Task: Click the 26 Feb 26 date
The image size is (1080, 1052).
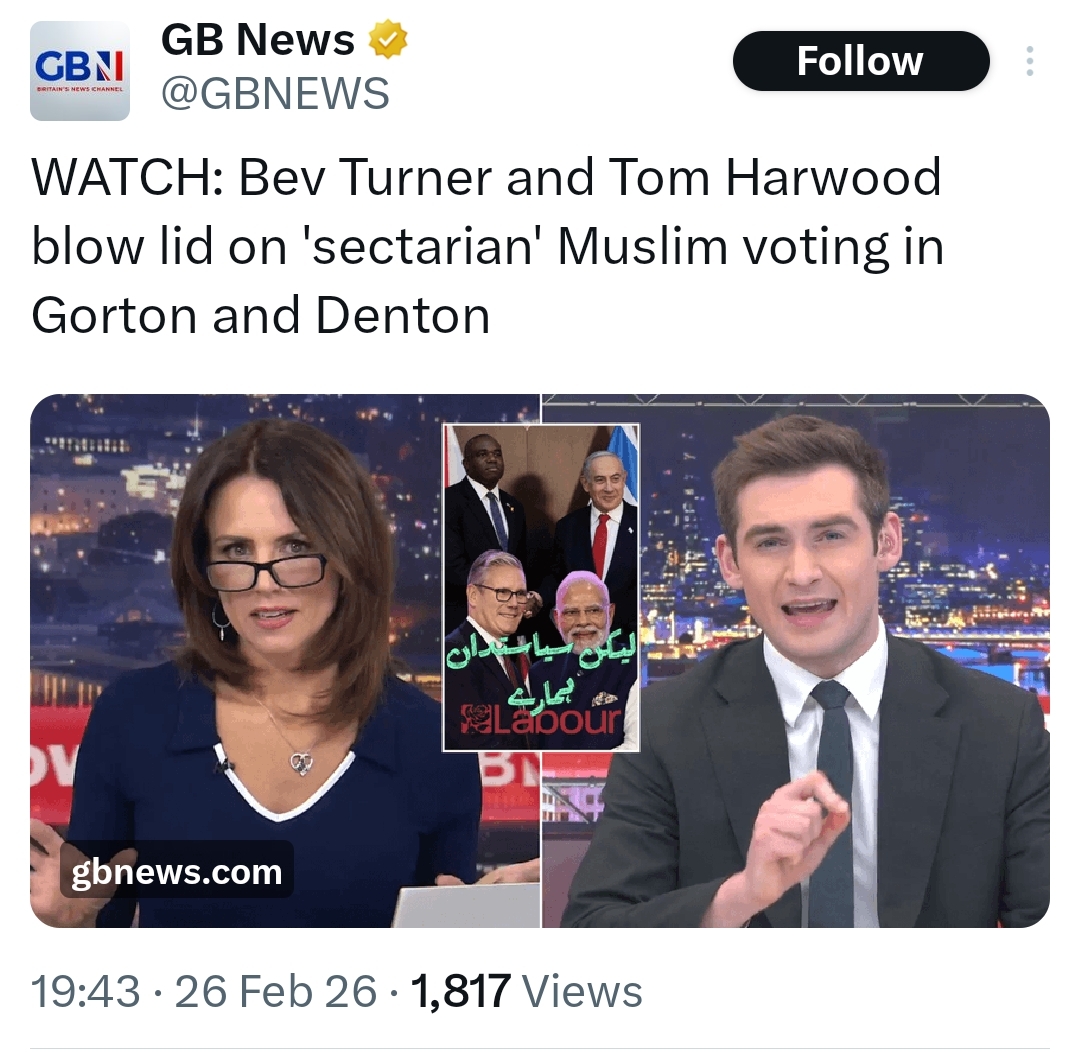Action: [x=276, y=991]
